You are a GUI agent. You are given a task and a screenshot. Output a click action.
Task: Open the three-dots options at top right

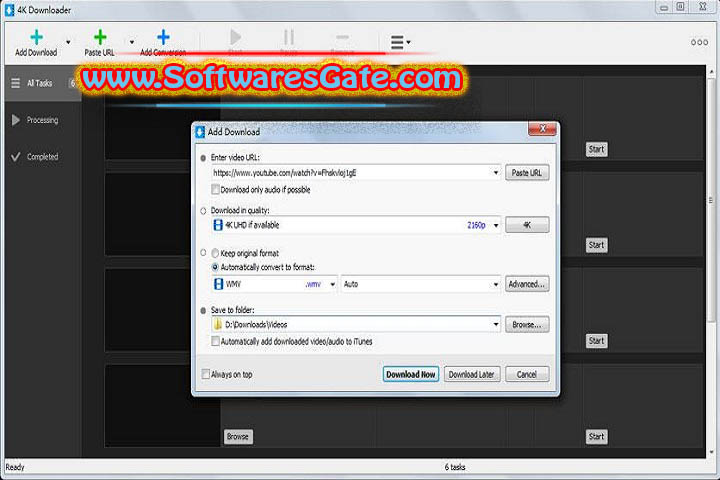pos(699,42)
